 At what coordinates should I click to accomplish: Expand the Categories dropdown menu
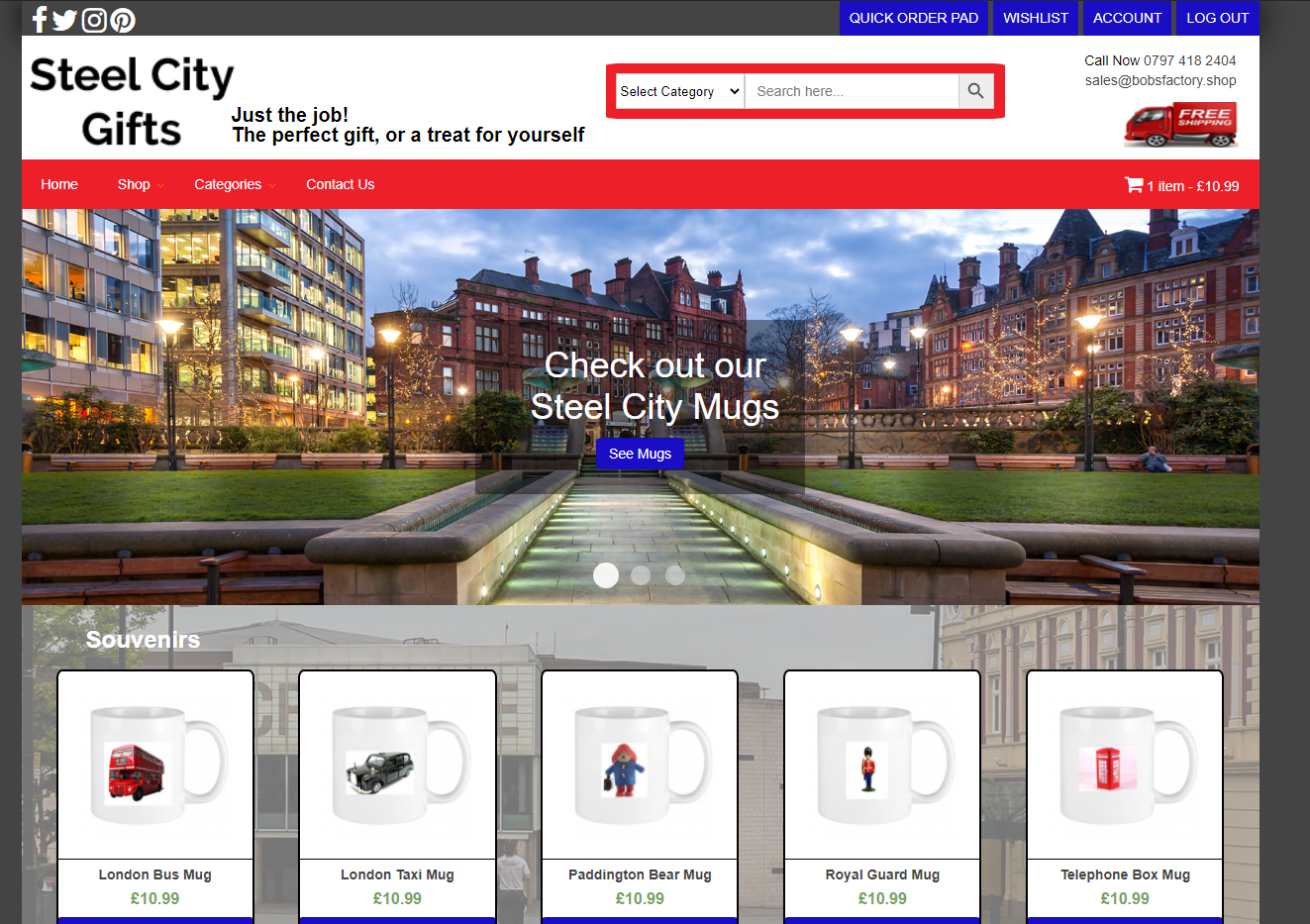(x=228, y=184)
